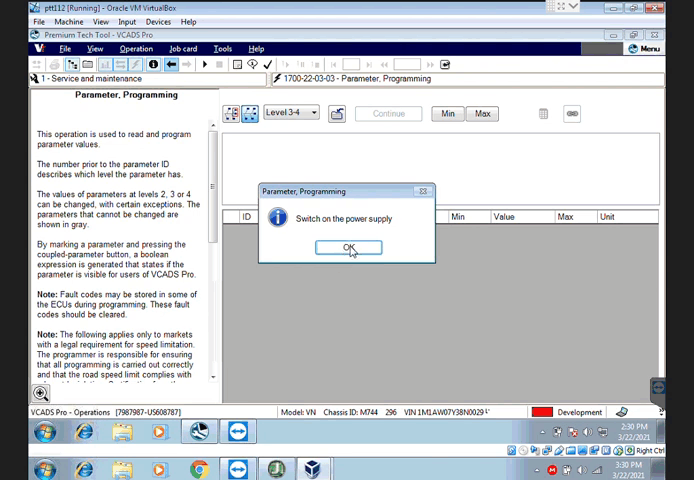Open the Level 3-4 dropdown
The height and width of the screenshot is (480, 694).
pyautogui.click(x=291, y=112)
